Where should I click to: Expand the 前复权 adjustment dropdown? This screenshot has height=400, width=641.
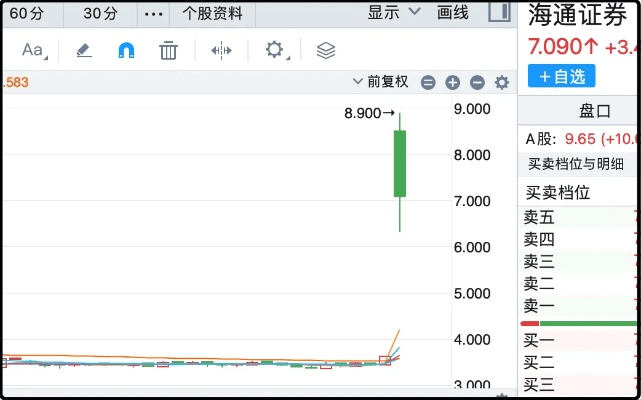point(382,82)
